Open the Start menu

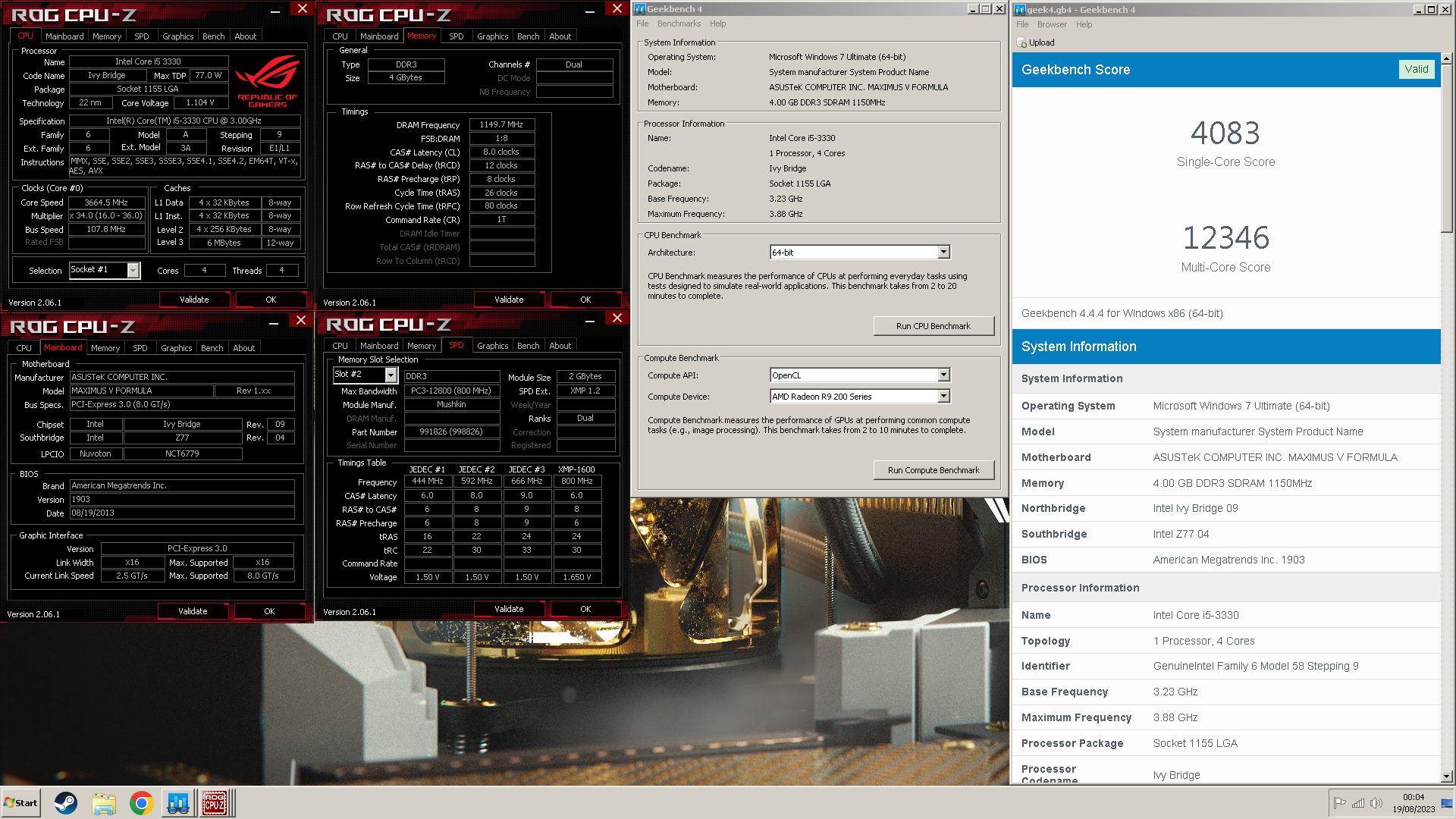coord(20,803)
